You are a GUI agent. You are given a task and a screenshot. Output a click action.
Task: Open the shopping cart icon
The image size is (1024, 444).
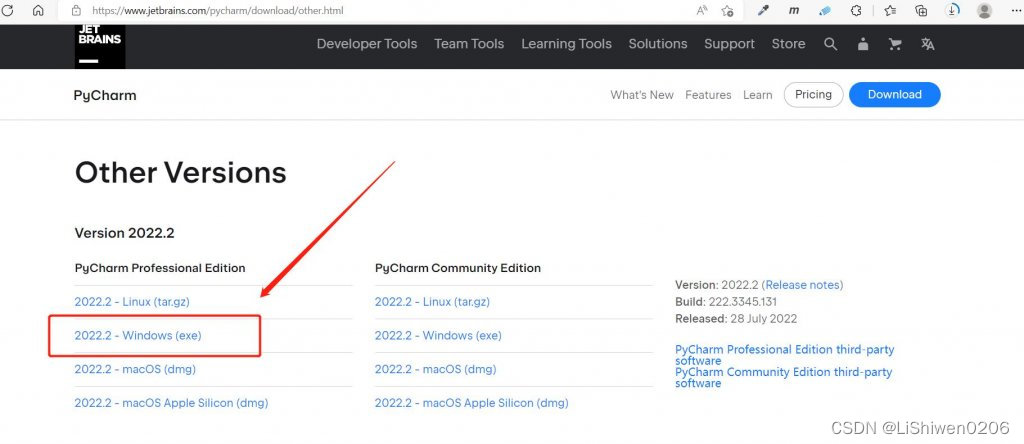point(895,44)
